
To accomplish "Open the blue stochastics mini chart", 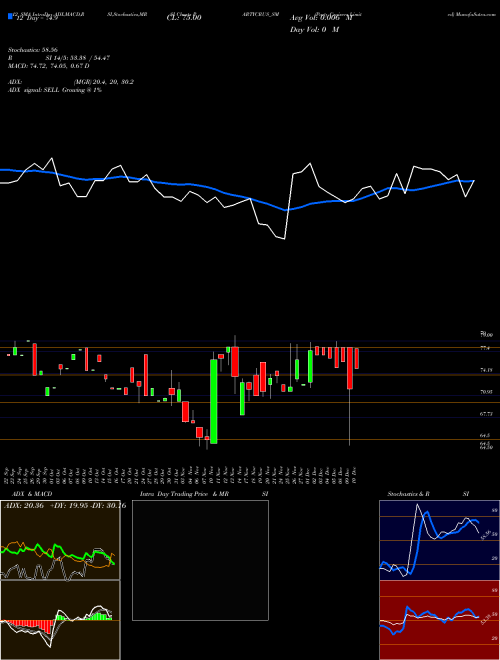I will coord(439,540).
